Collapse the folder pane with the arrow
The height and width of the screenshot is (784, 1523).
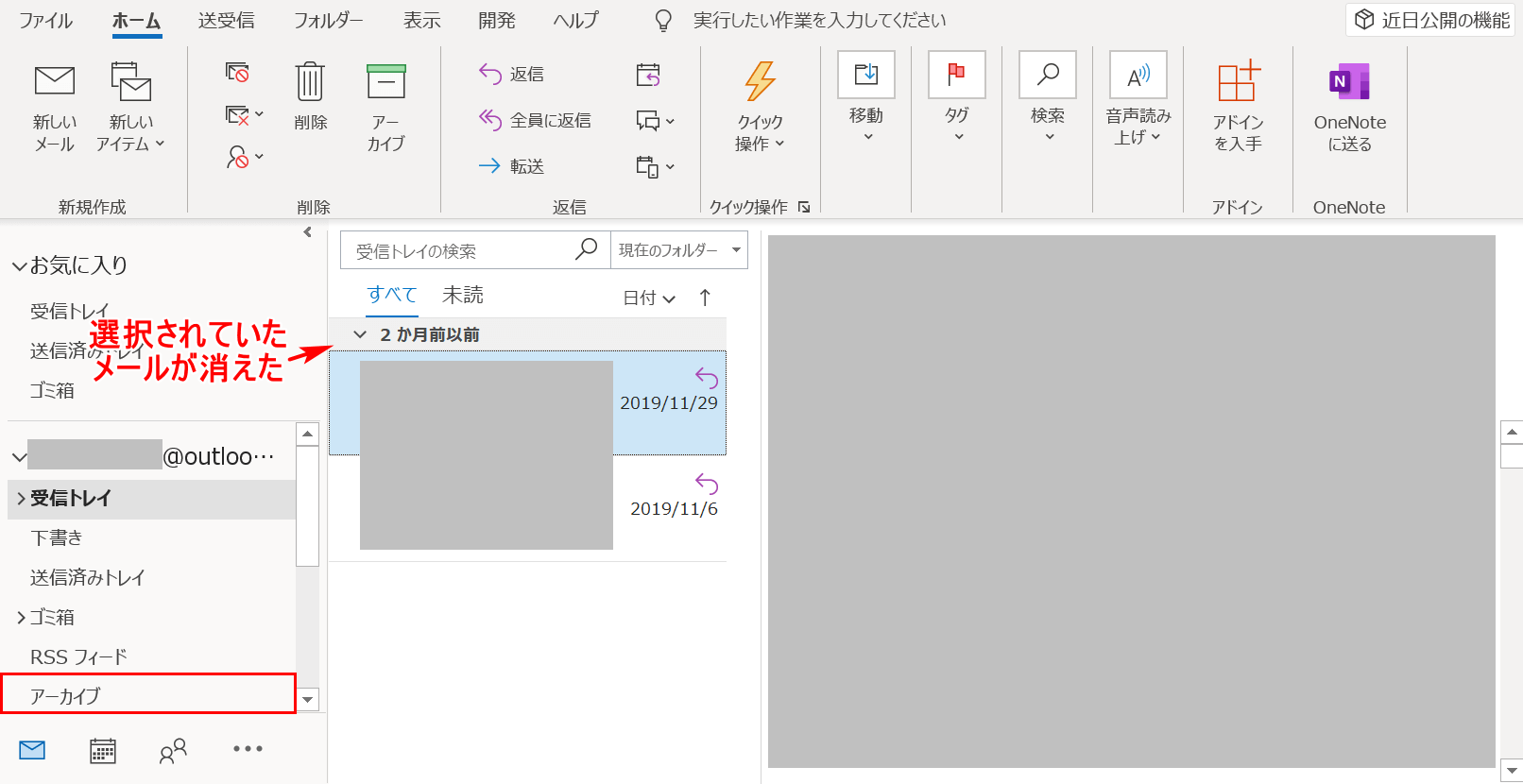click(307, 232)
